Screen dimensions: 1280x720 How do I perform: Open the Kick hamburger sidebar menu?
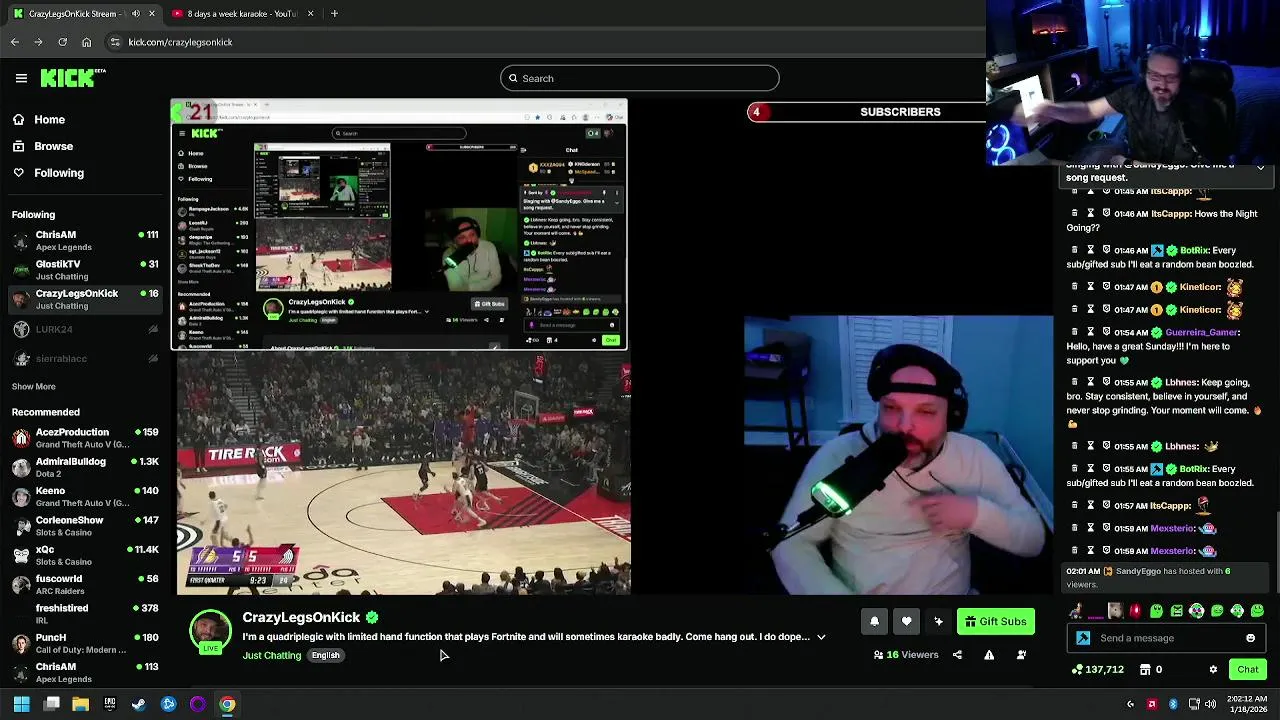[x=21, y=78]
